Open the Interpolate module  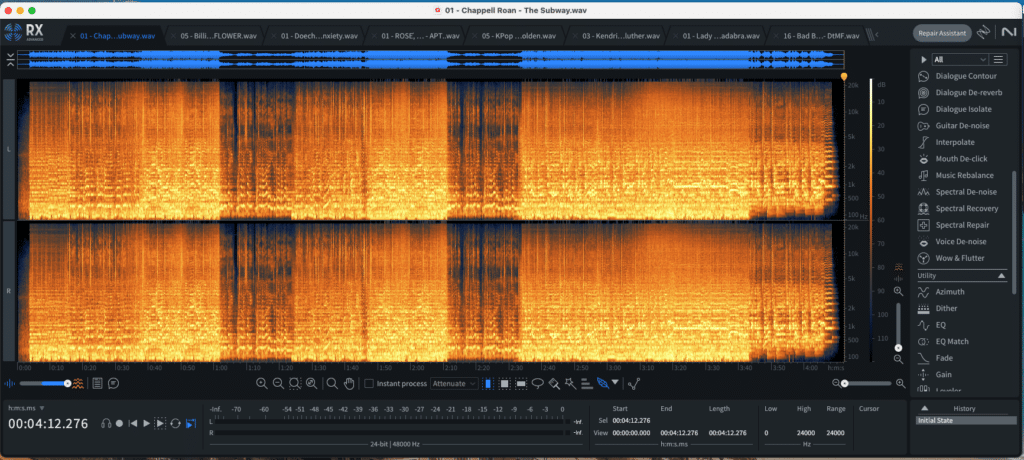(x=946, y=142)
